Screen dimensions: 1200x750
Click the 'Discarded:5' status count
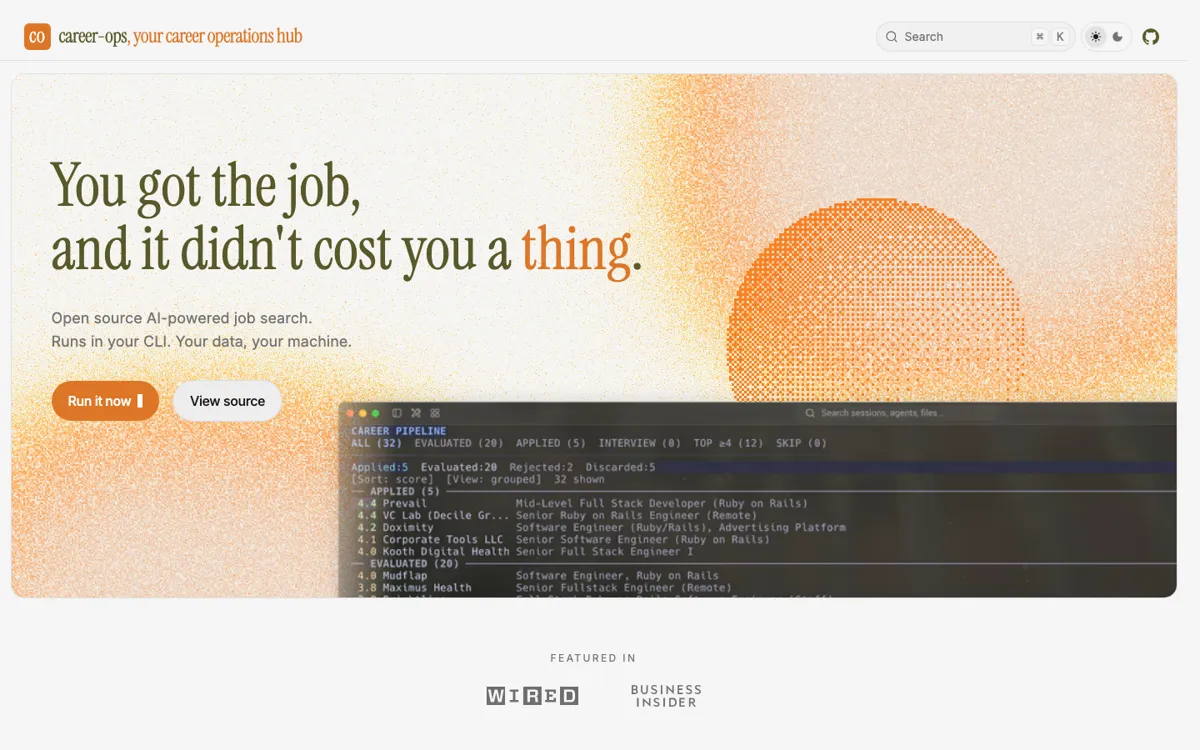tap(620, 467)
